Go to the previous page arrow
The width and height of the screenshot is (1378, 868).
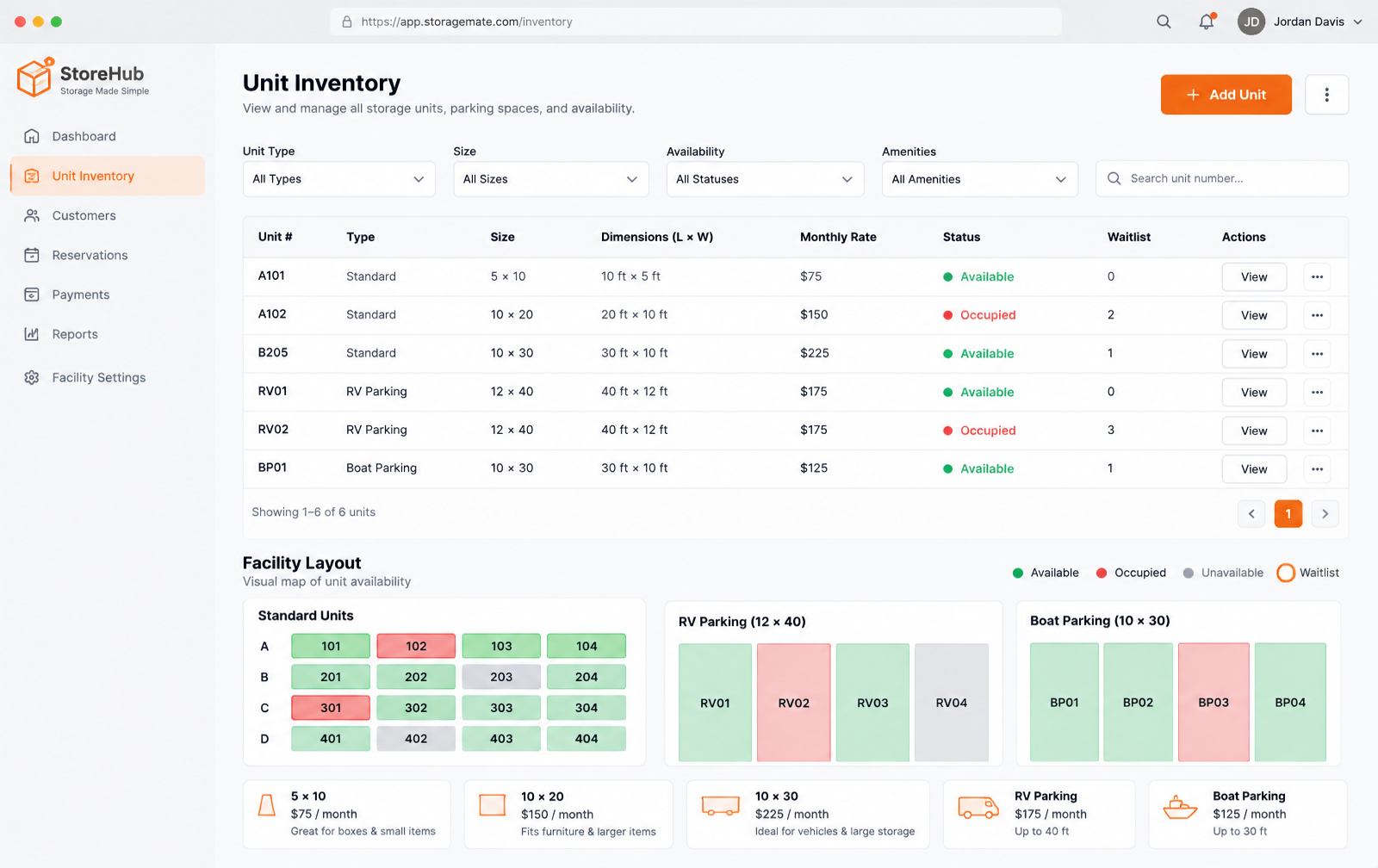coord(1251,514)
